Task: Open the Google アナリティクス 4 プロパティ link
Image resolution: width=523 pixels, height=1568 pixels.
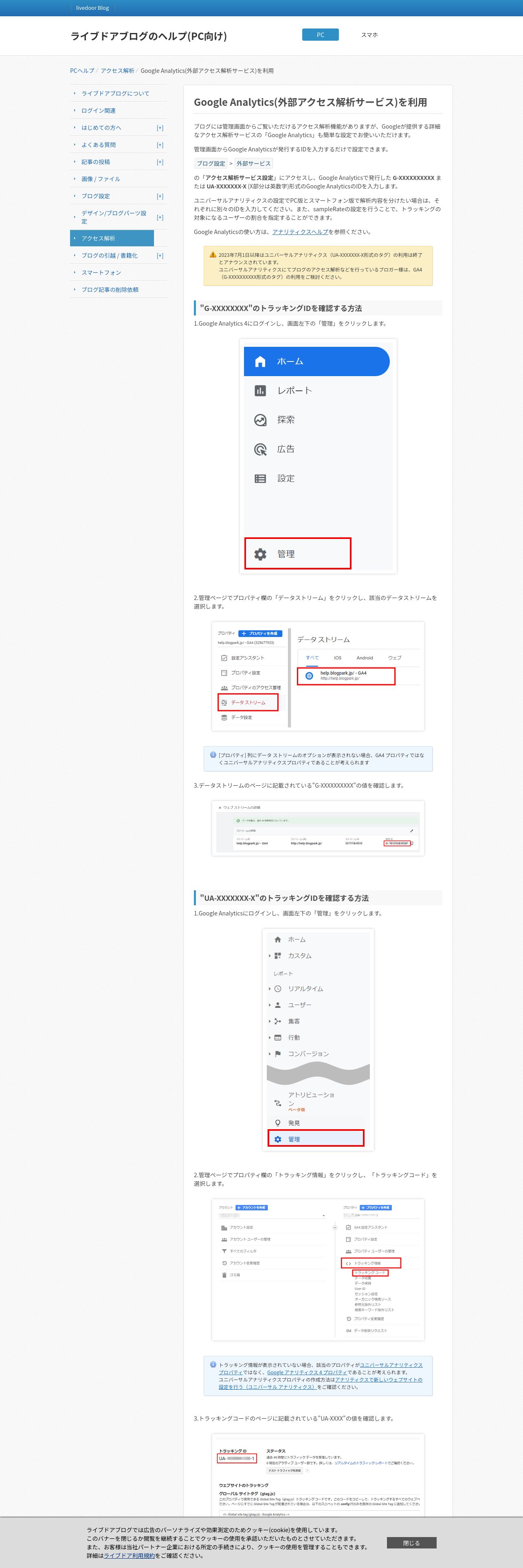Action: click(307, 1372)
